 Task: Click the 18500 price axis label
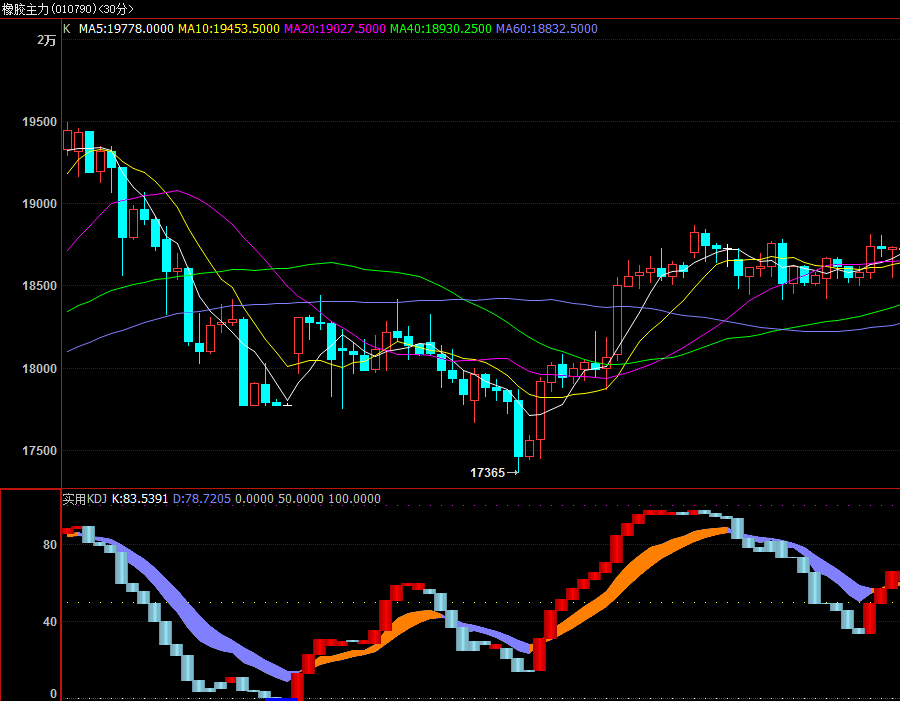coord(40,286)
